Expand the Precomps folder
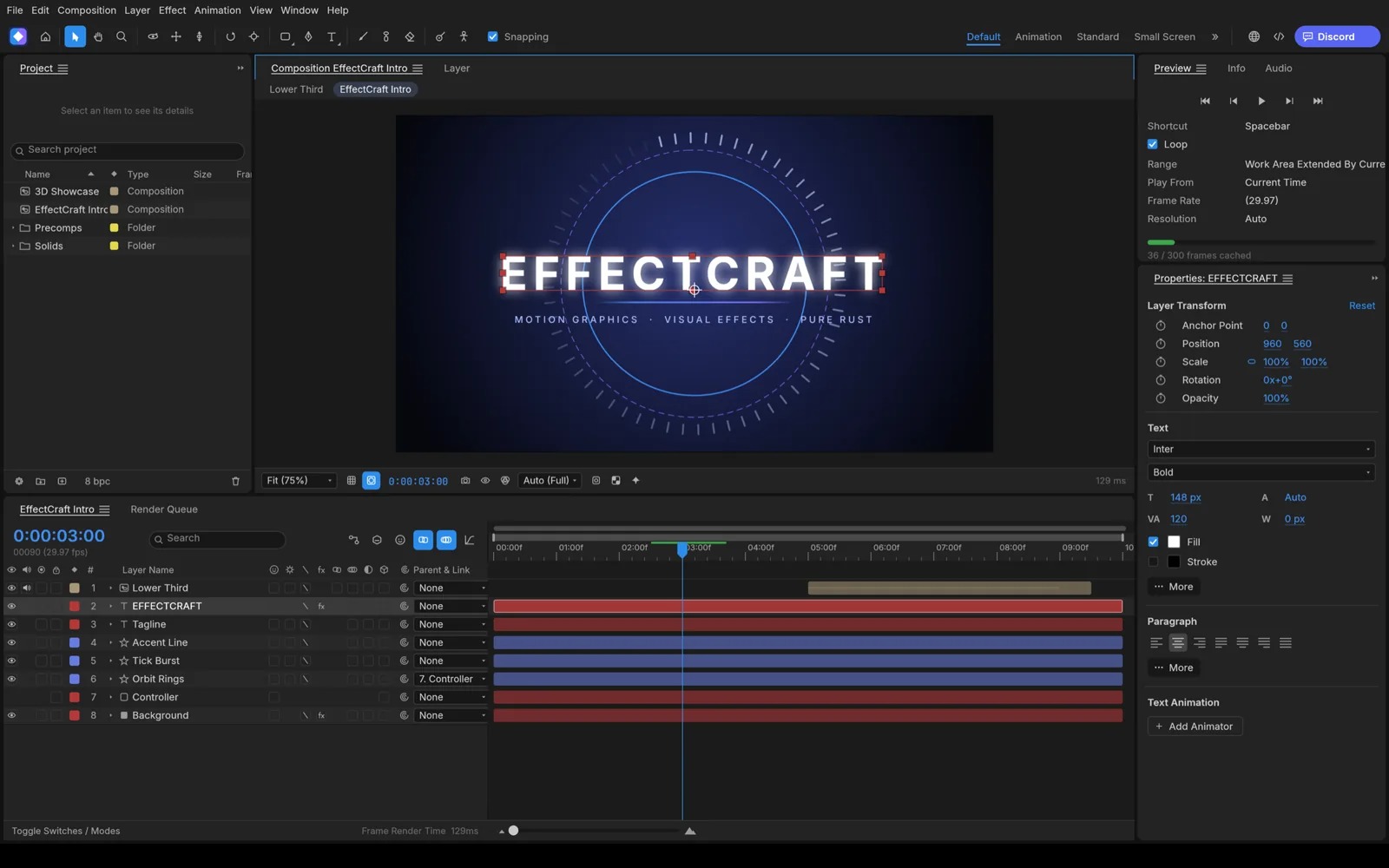This screenshot has height=868, width=1389. point(13,227)
